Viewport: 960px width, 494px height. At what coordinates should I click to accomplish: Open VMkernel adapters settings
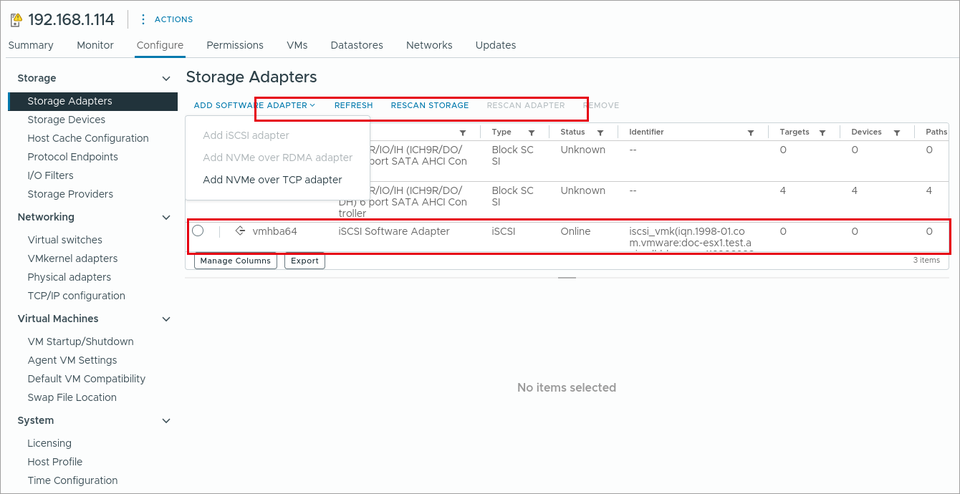tap(72, 258)
